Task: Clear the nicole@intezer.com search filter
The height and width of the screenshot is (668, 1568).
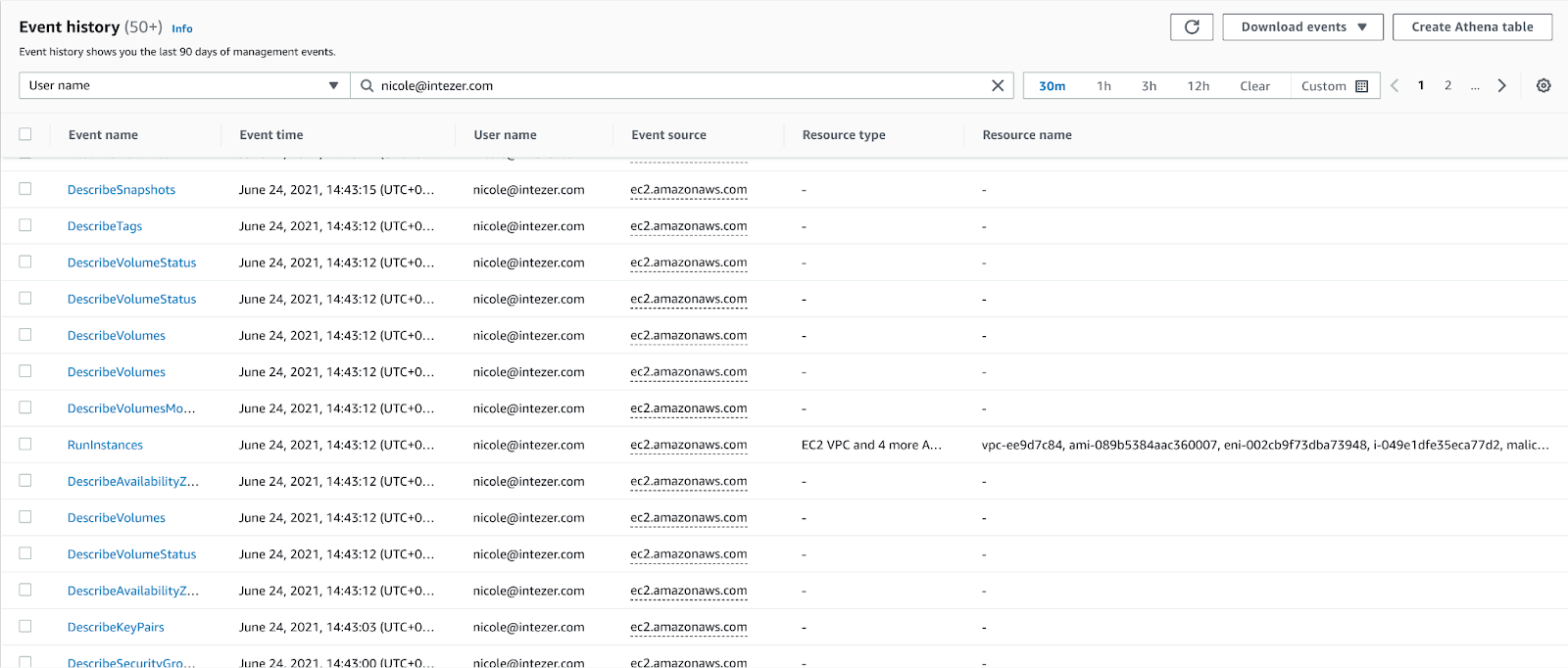Action: click(x=998, y=85)
